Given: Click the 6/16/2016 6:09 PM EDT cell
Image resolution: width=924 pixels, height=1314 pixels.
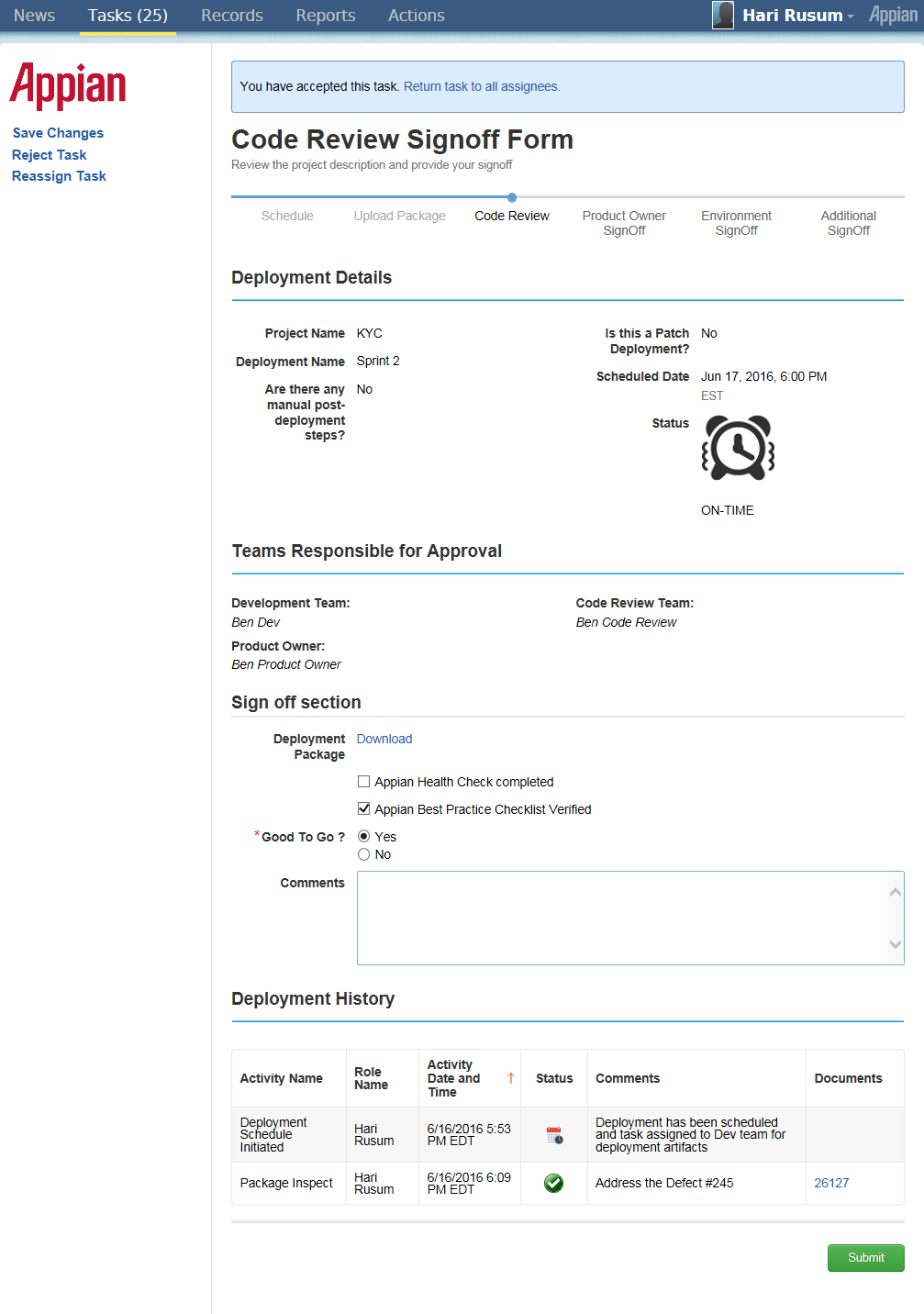Looking at the screenshot, I should pyautogui.click(x=469, y=1184).
